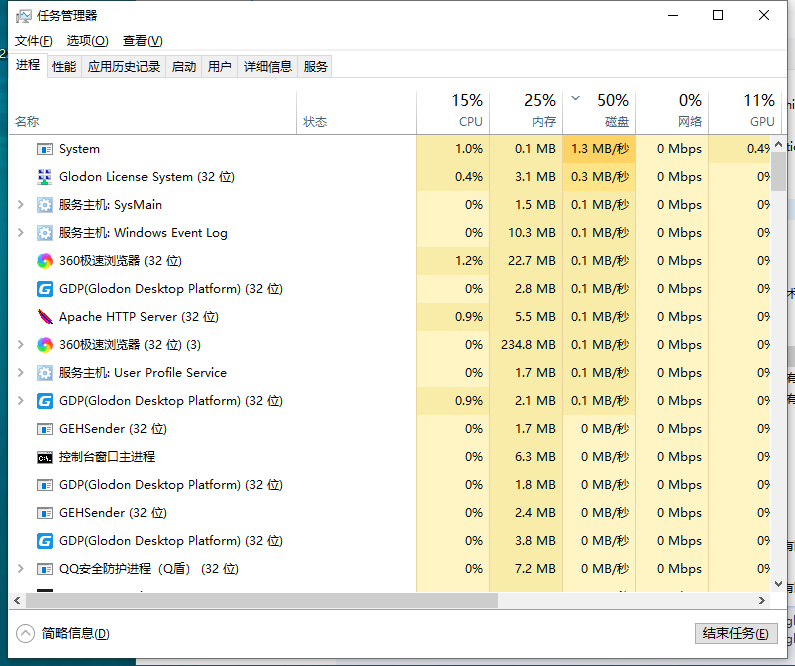The width and height of the screenshot is (795, 666).
Task: Expand the 服务主机: User Profile Service group
Action: (x=20, y=373)
